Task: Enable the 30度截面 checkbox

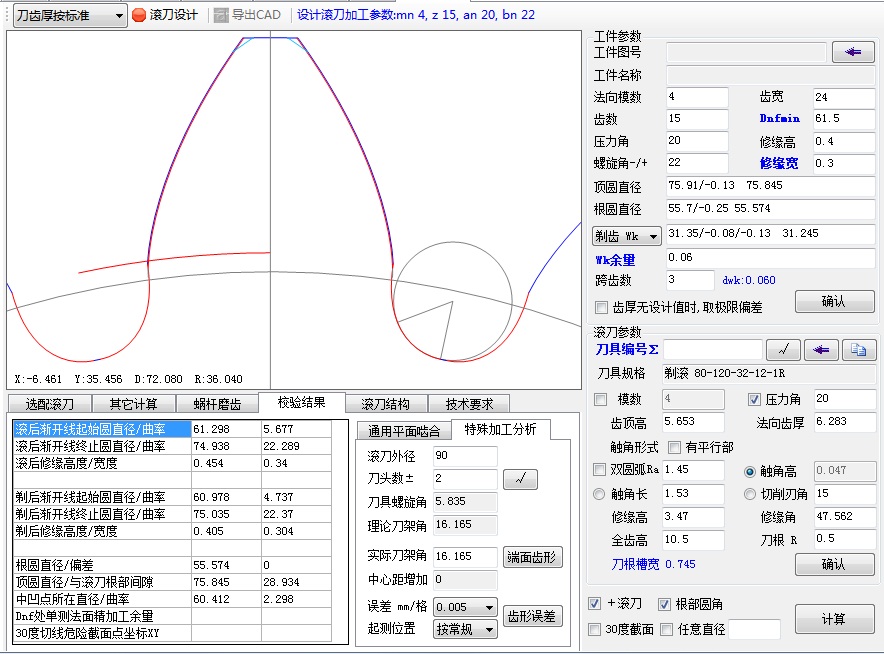Action: 596,629
